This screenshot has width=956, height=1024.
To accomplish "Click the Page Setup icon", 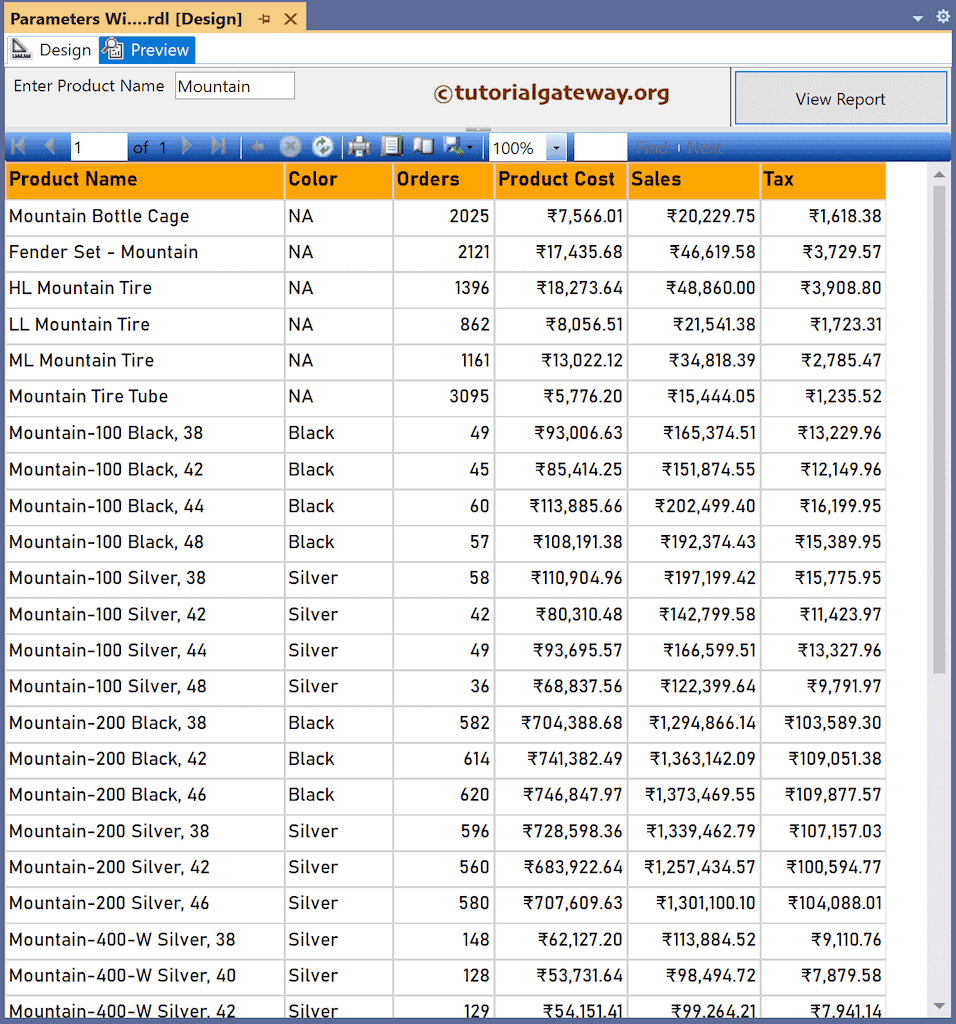I will pyautogui.click(x=423, y=147).
